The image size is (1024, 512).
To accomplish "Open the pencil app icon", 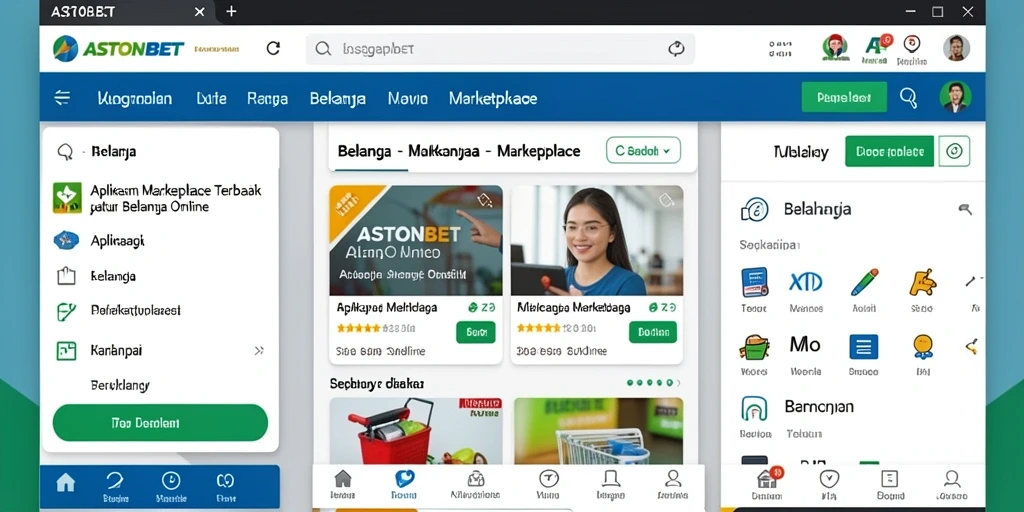I will pos(865,283).
